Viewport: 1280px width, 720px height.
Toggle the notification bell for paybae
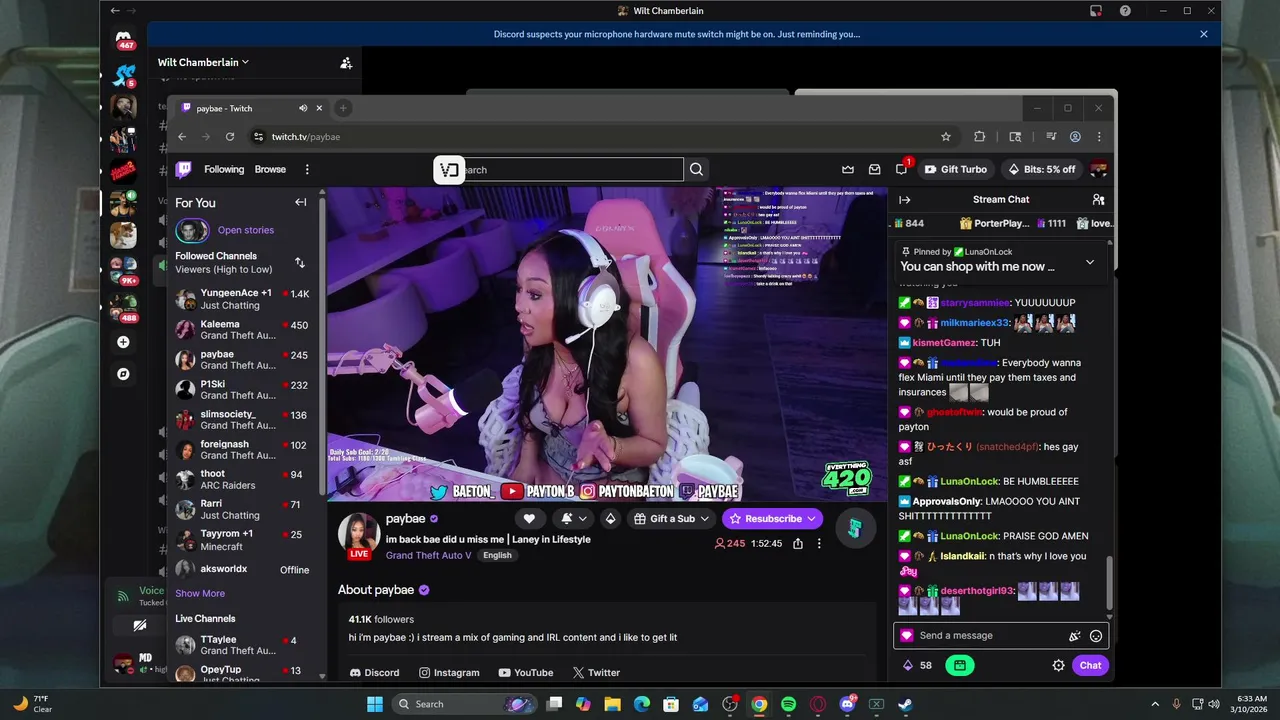(567, 518)
